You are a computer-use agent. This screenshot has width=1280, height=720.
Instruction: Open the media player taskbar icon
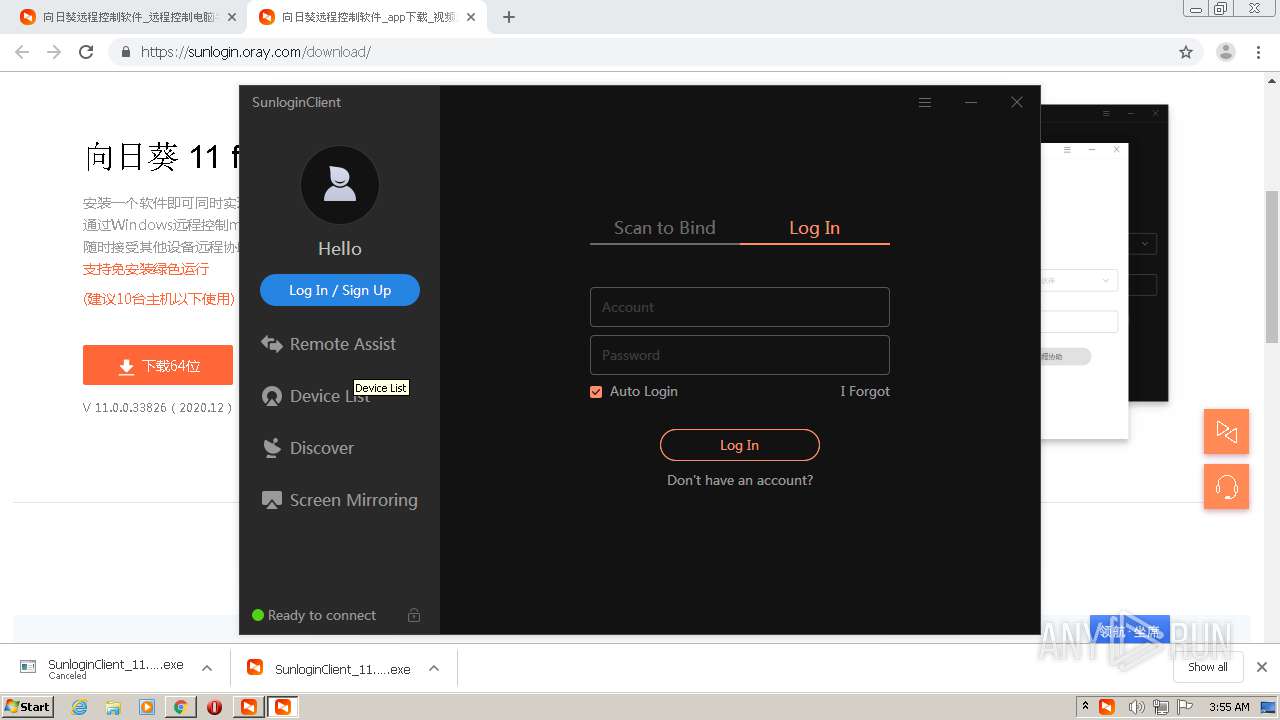tap(147, 707)
